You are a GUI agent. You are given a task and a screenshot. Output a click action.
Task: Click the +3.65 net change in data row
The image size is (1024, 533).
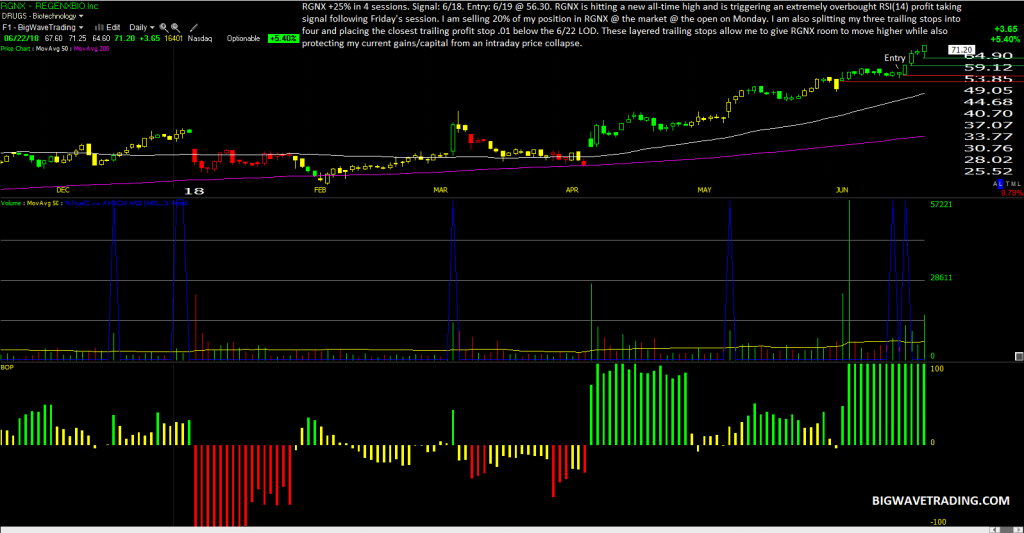pos(150,39)
